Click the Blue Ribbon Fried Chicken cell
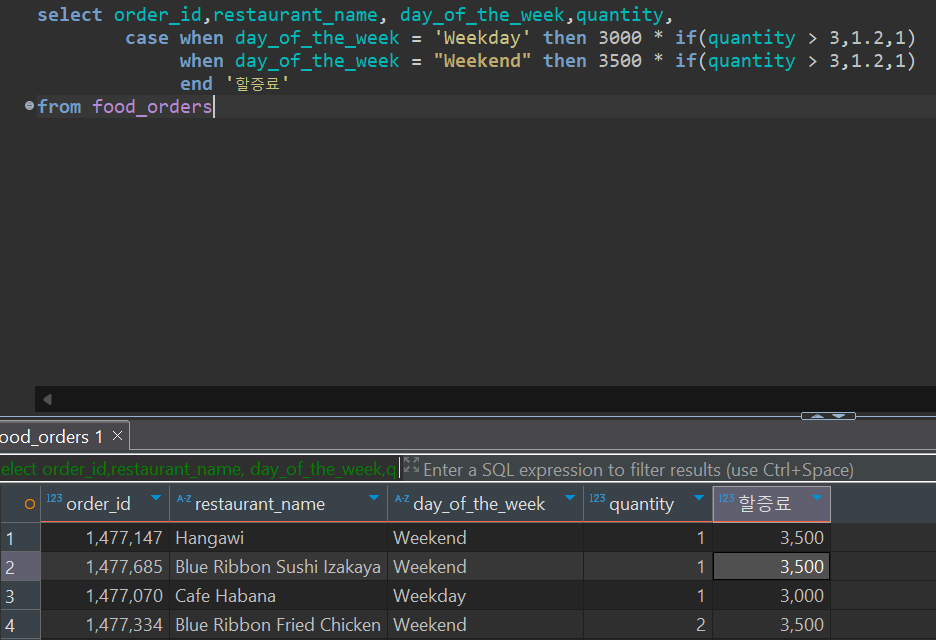The image size is (936, 640). click(278, 625)
